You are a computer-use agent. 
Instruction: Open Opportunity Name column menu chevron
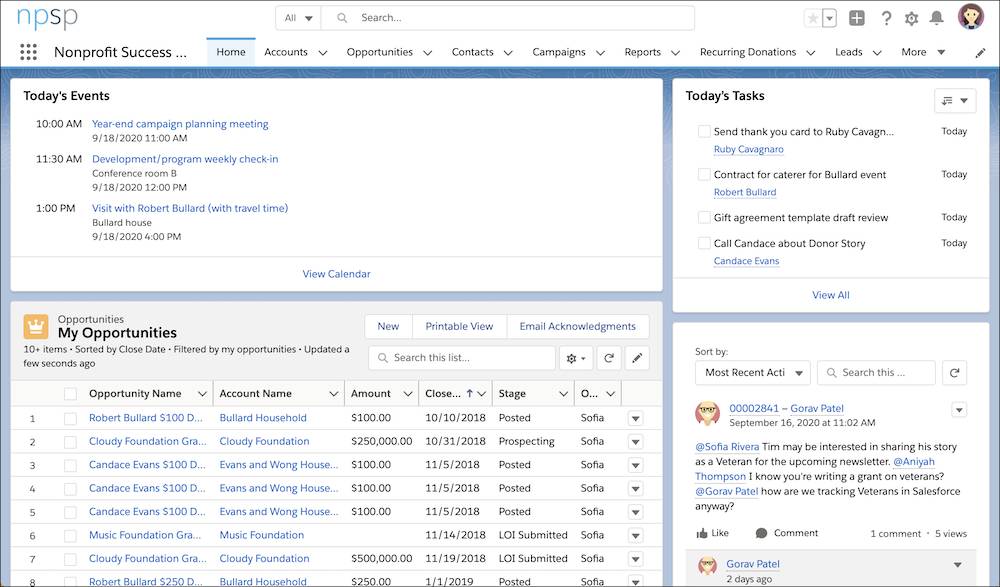[202, 394]
